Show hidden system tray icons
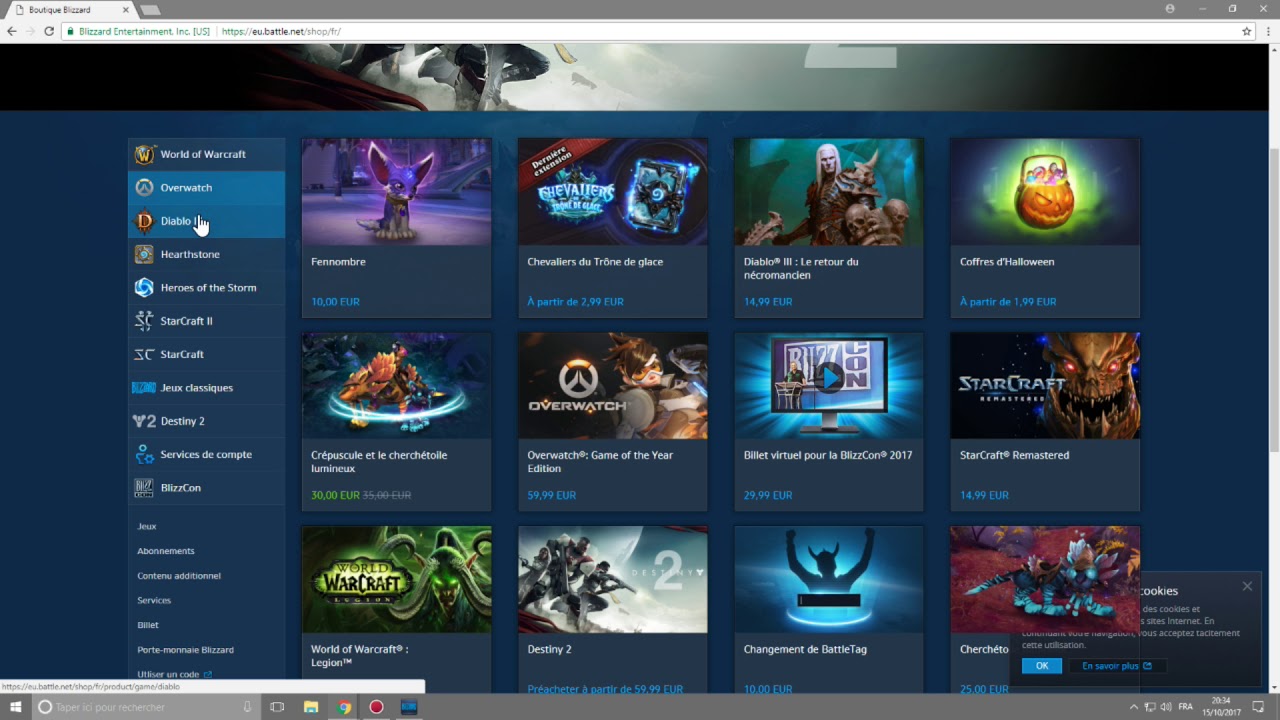 click(1133, 707)
